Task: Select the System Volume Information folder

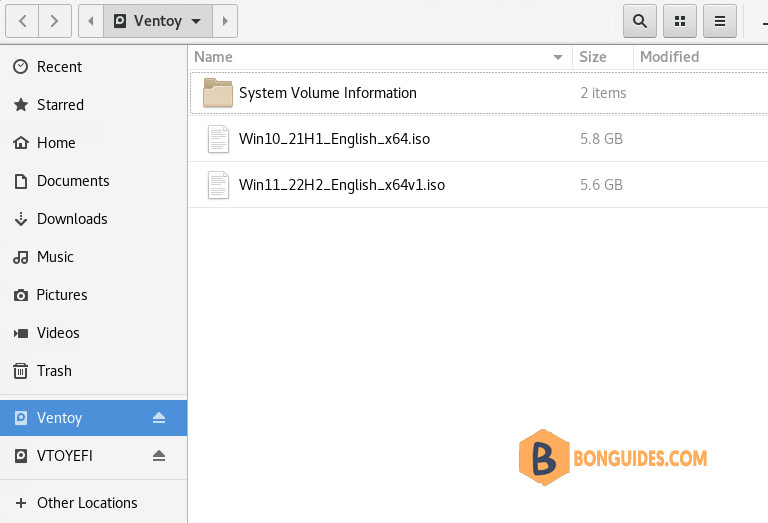Action: 479,93
